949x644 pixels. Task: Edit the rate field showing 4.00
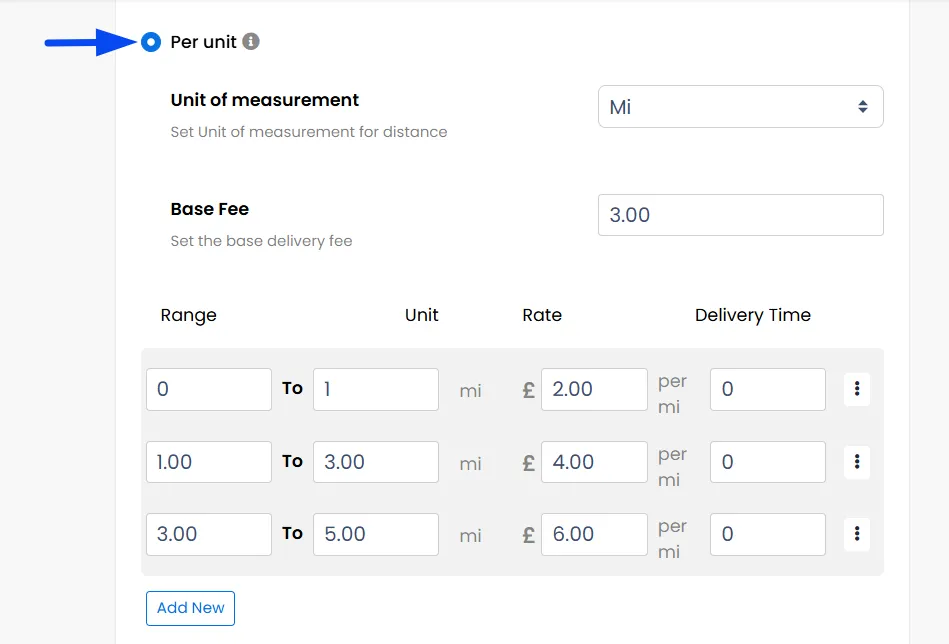pyautogui.click(x=594, y=462)
